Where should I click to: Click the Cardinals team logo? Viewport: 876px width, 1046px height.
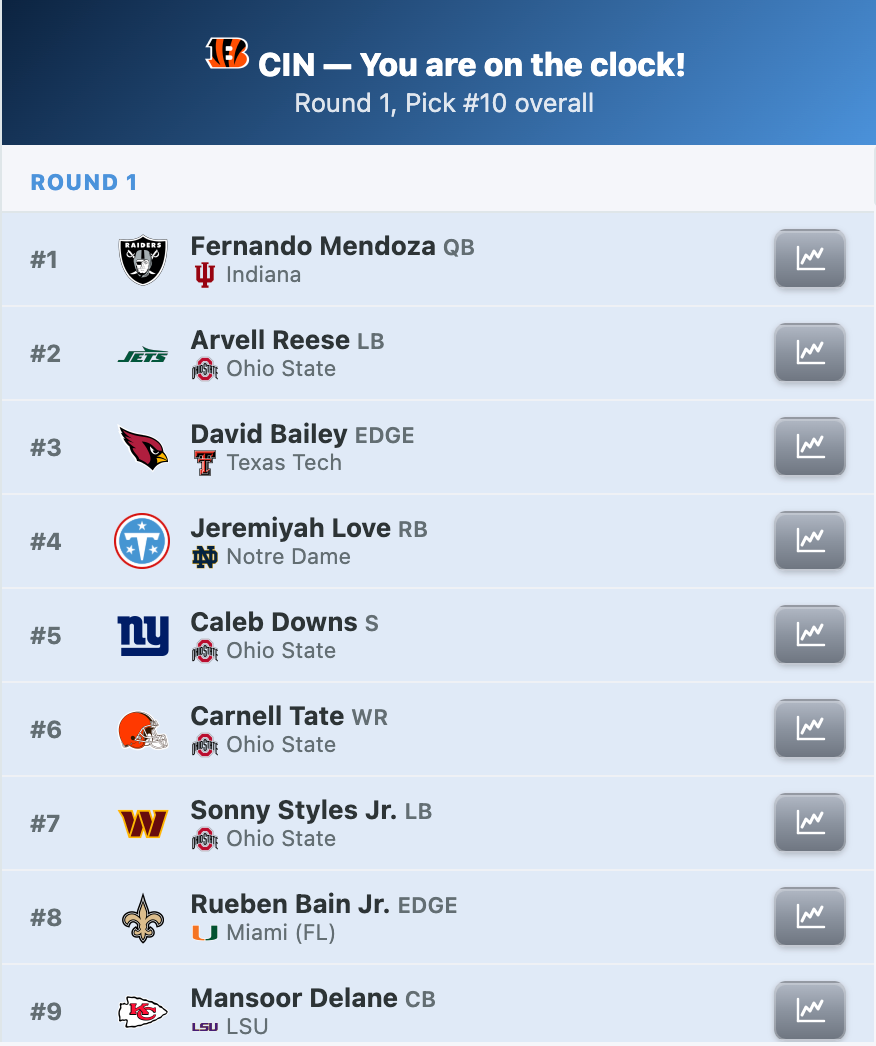tap(143, 447)
